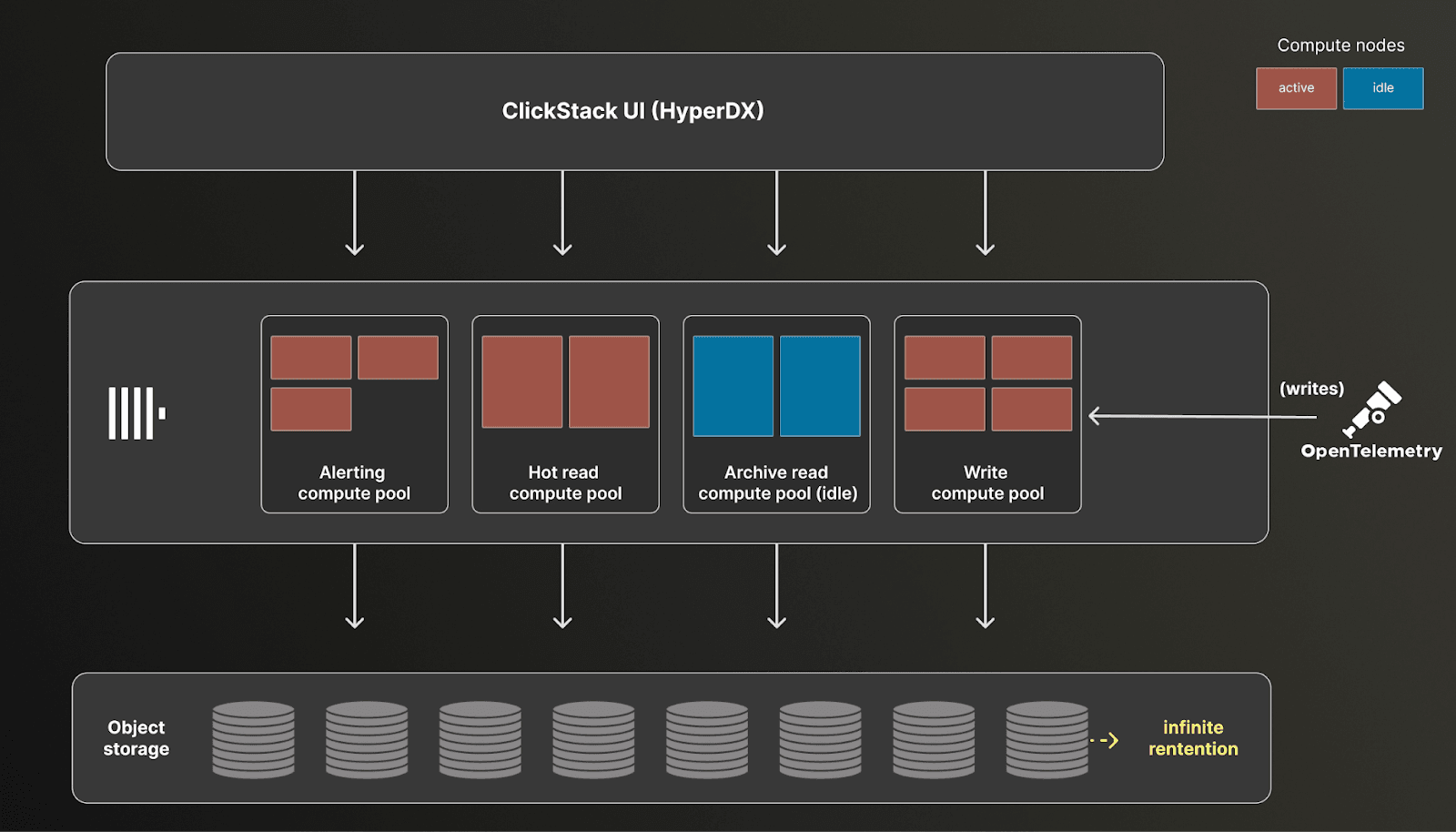The height and width of the screenshot is (832, 1456).
Task: Click the first database cylinder in Object storage
Action: coord(252,737)
